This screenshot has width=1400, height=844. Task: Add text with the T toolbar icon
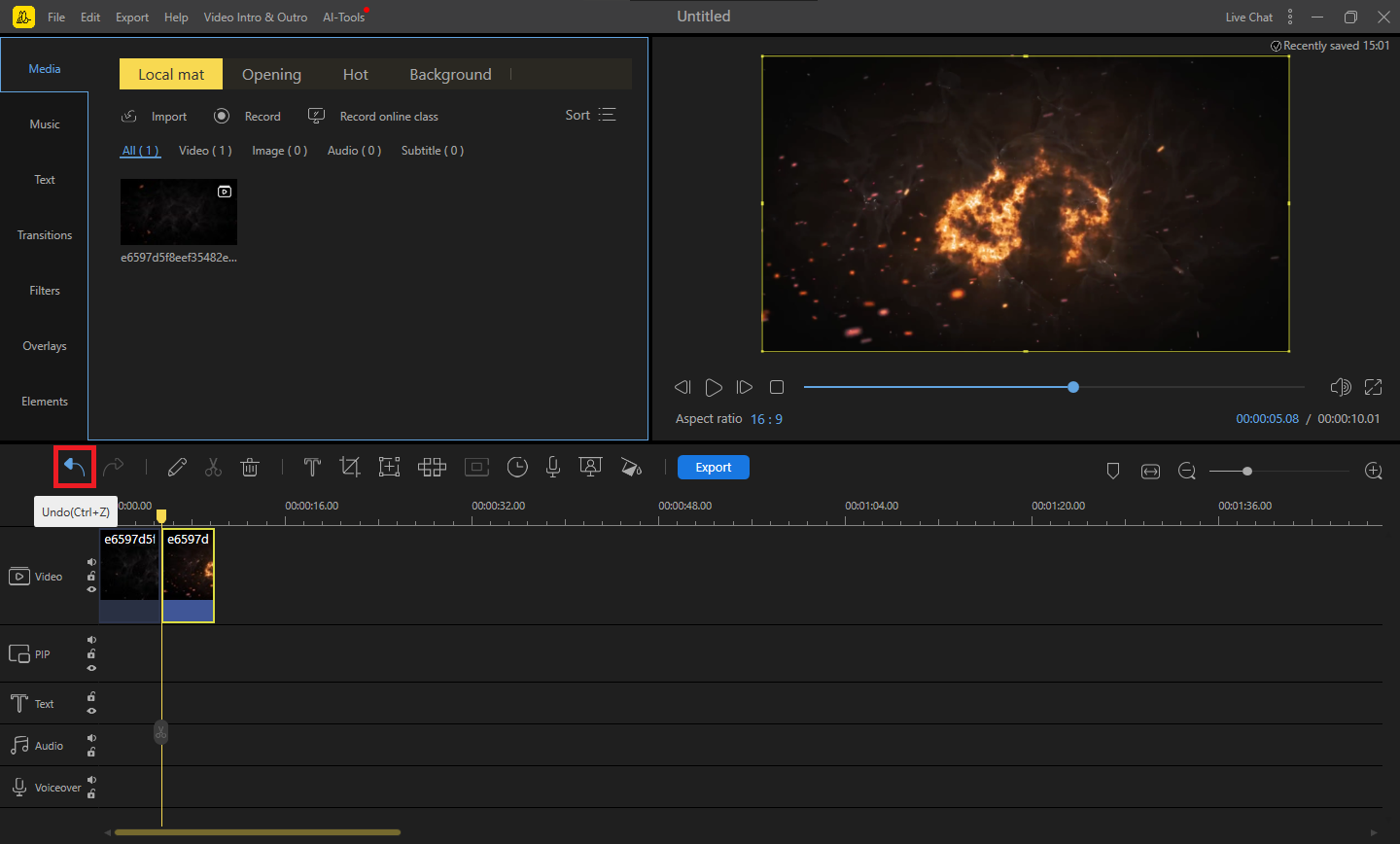click(x=312, y=468)
